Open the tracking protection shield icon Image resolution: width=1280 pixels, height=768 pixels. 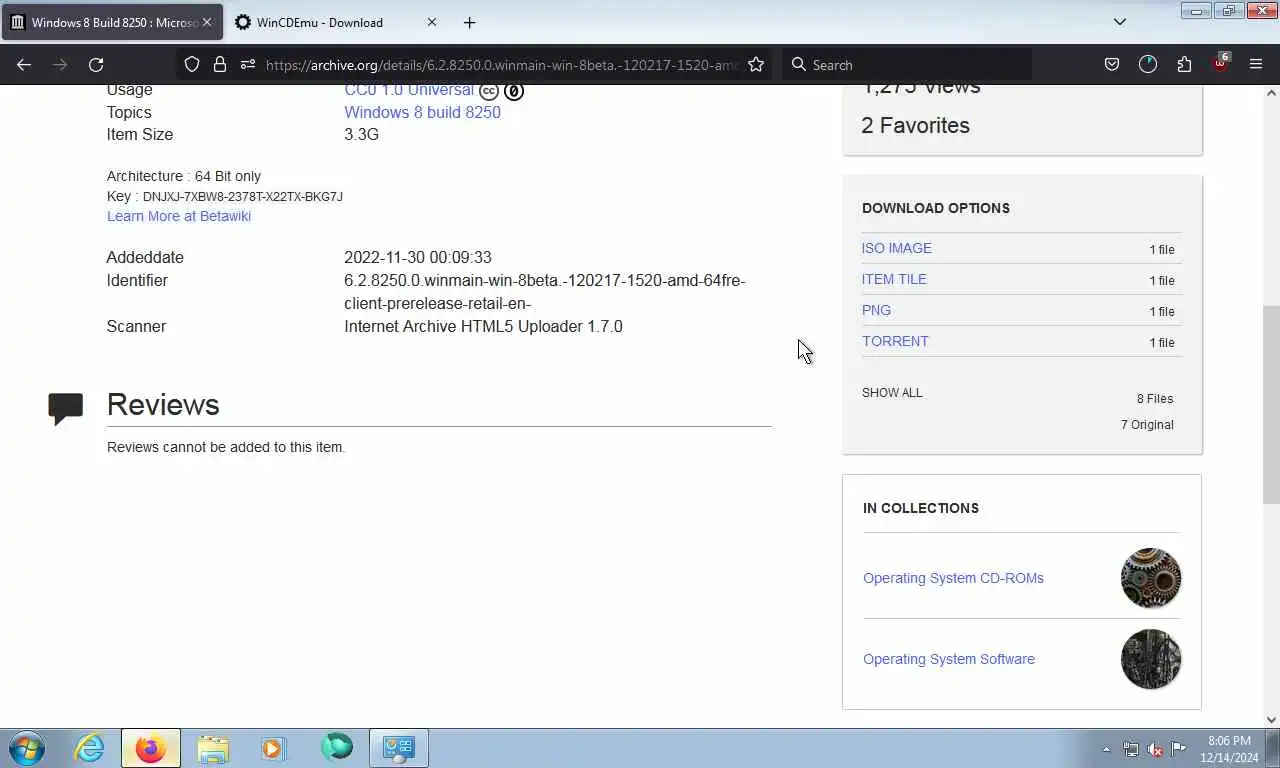pyautogui.click(x=192, y=64)
